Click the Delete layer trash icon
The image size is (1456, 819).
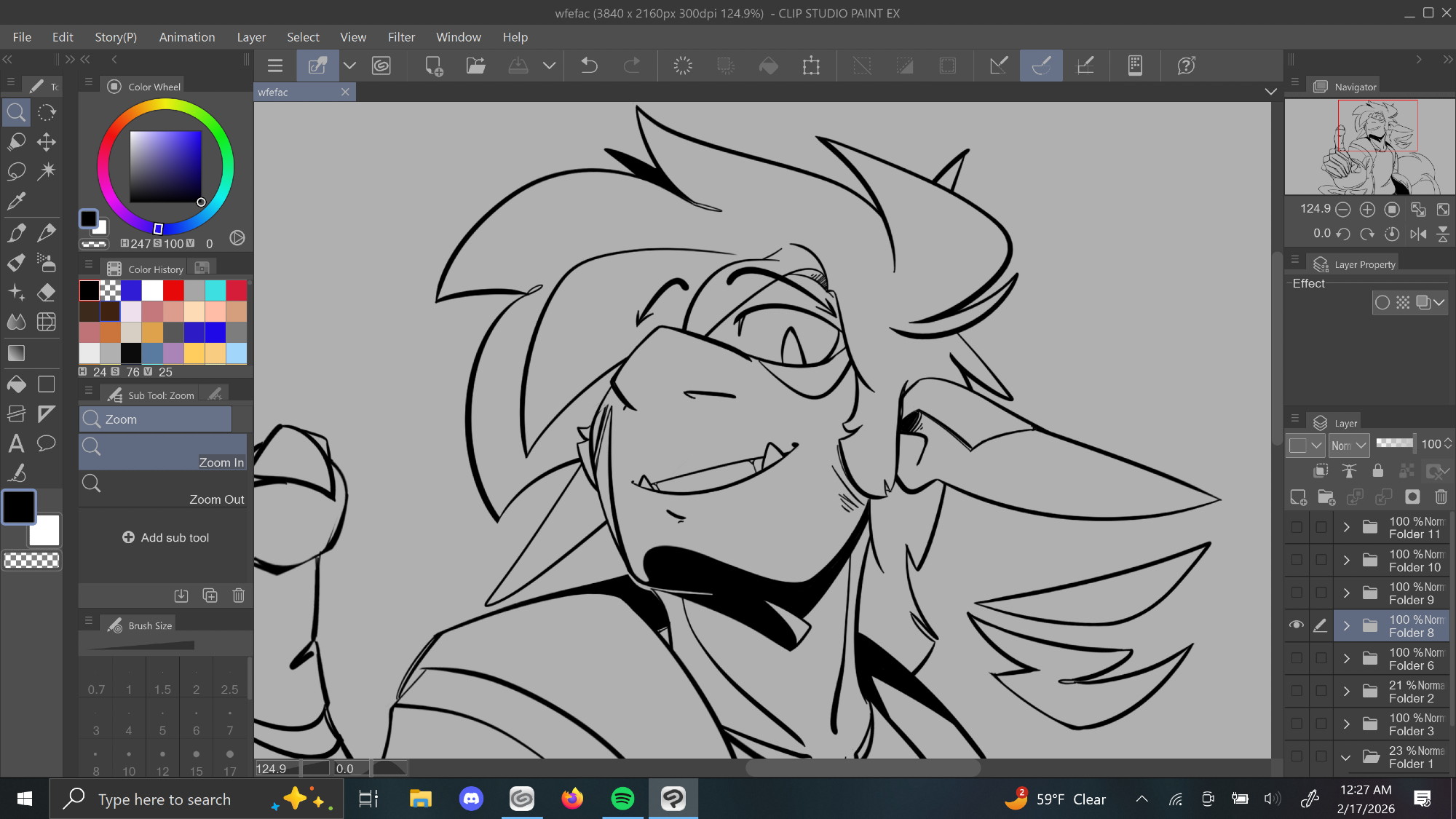[1441, 497]
